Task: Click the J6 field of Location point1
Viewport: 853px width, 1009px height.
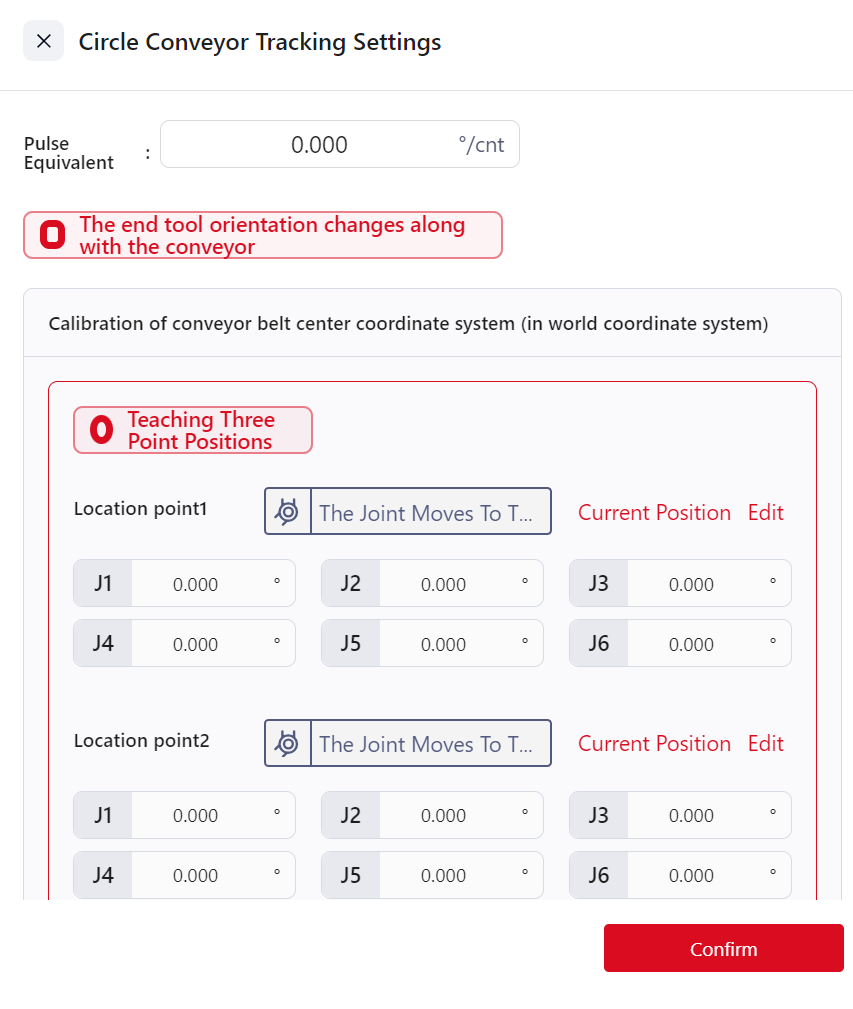Action: [x=692, y=644]
